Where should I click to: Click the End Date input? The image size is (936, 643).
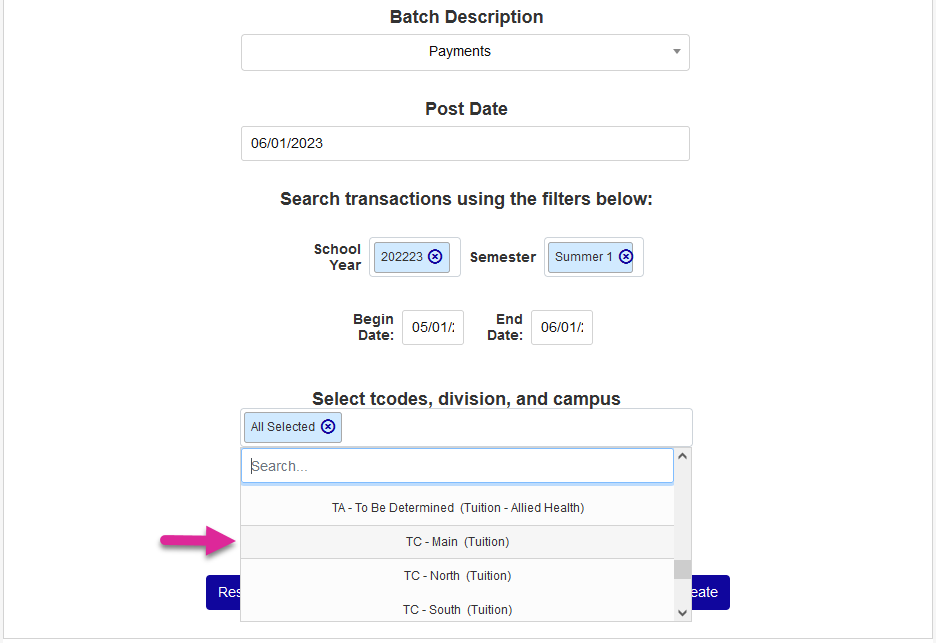561,328
